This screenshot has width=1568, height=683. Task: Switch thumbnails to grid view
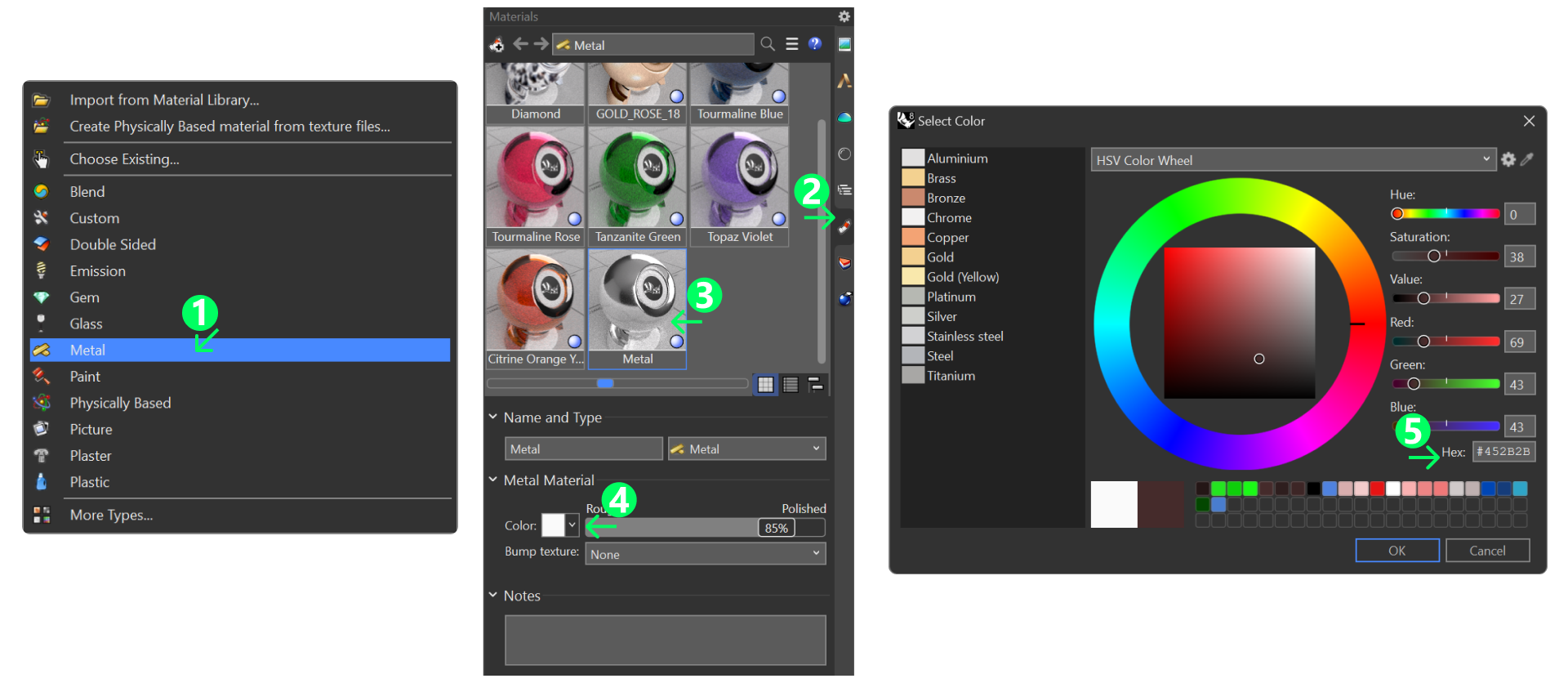(765, 385)
